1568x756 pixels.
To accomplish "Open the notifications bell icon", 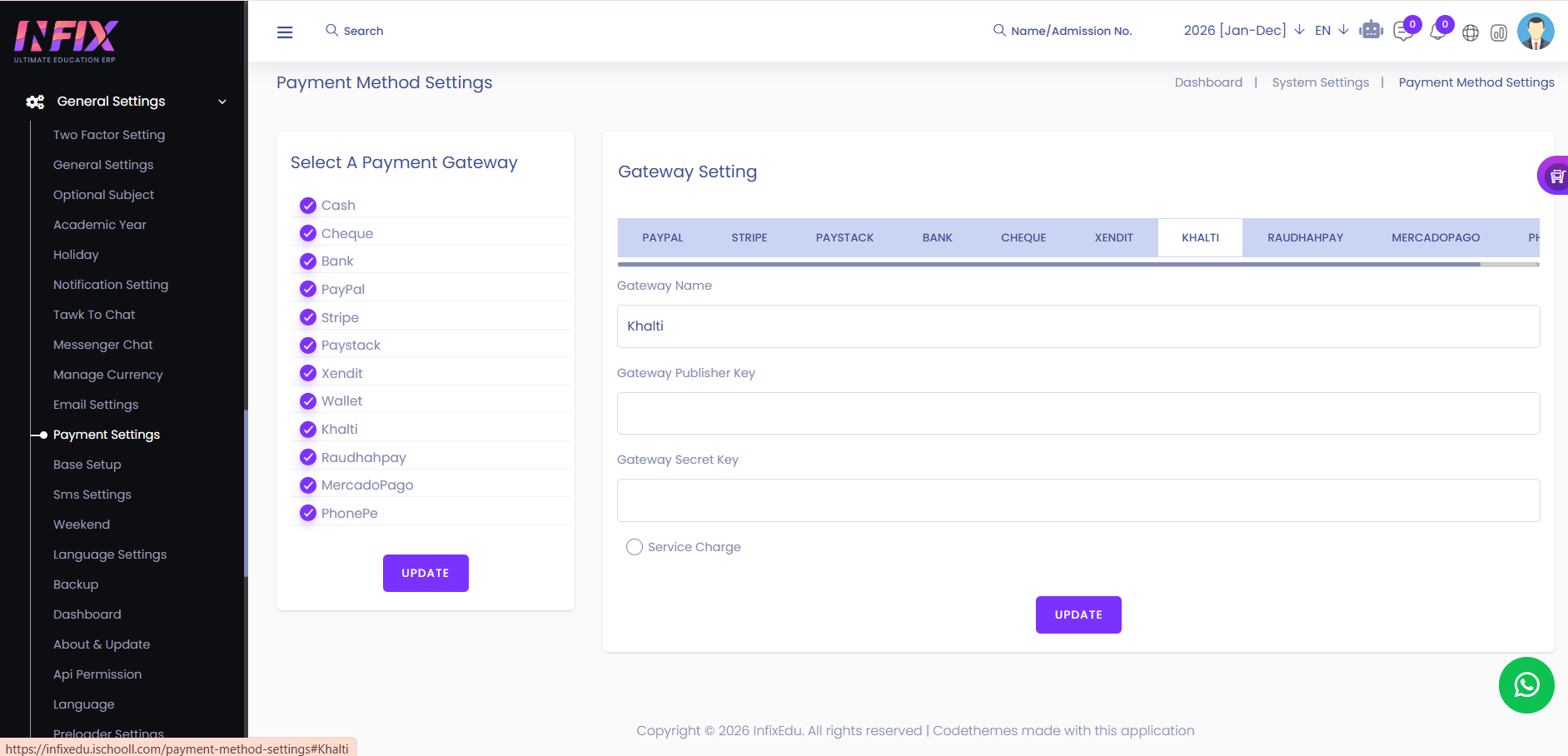I will (x=1437, y=32).
